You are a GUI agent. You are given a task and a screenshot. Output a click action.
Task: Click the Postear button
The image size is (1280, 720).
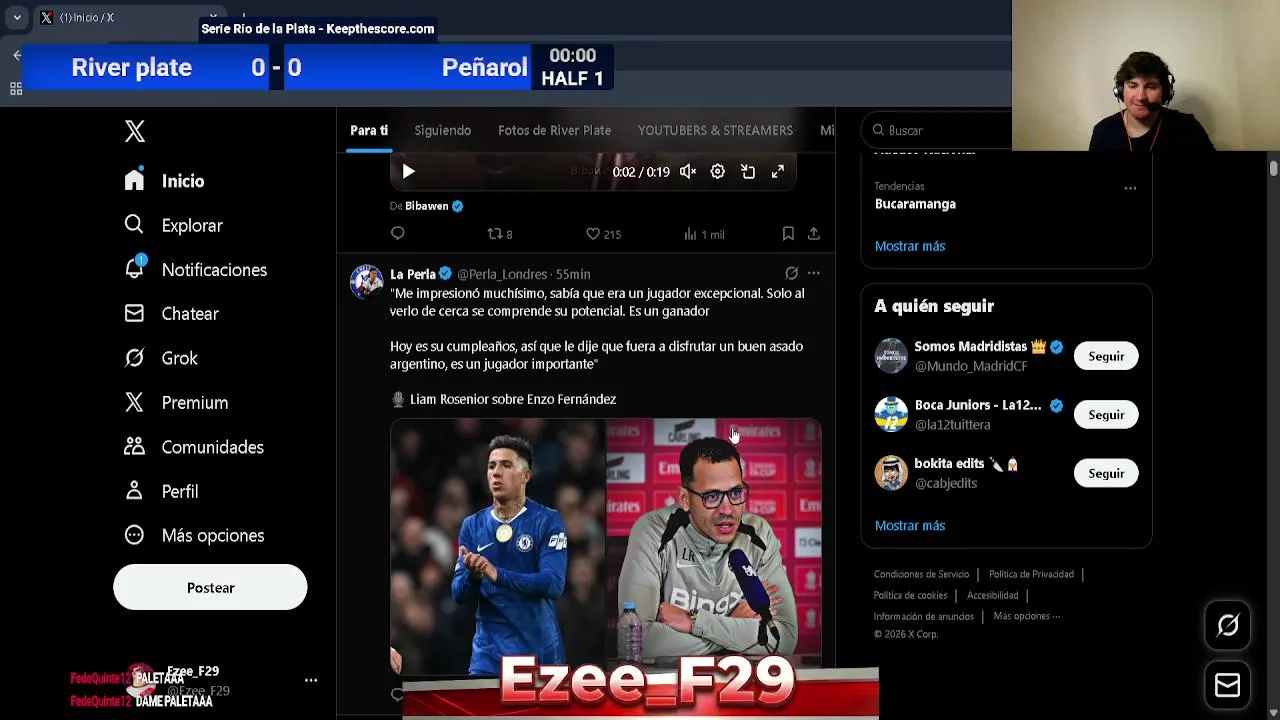click(210, 587)
